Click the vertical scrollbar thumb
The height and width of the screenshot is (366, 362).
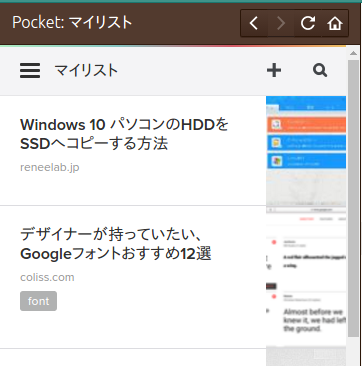click(x=353, y=198)
